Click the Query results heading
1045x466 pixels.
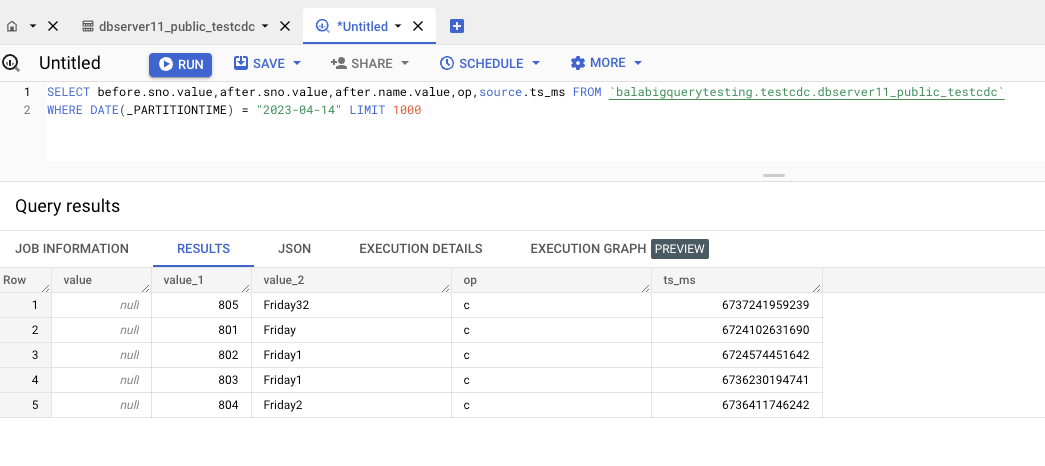67,206
